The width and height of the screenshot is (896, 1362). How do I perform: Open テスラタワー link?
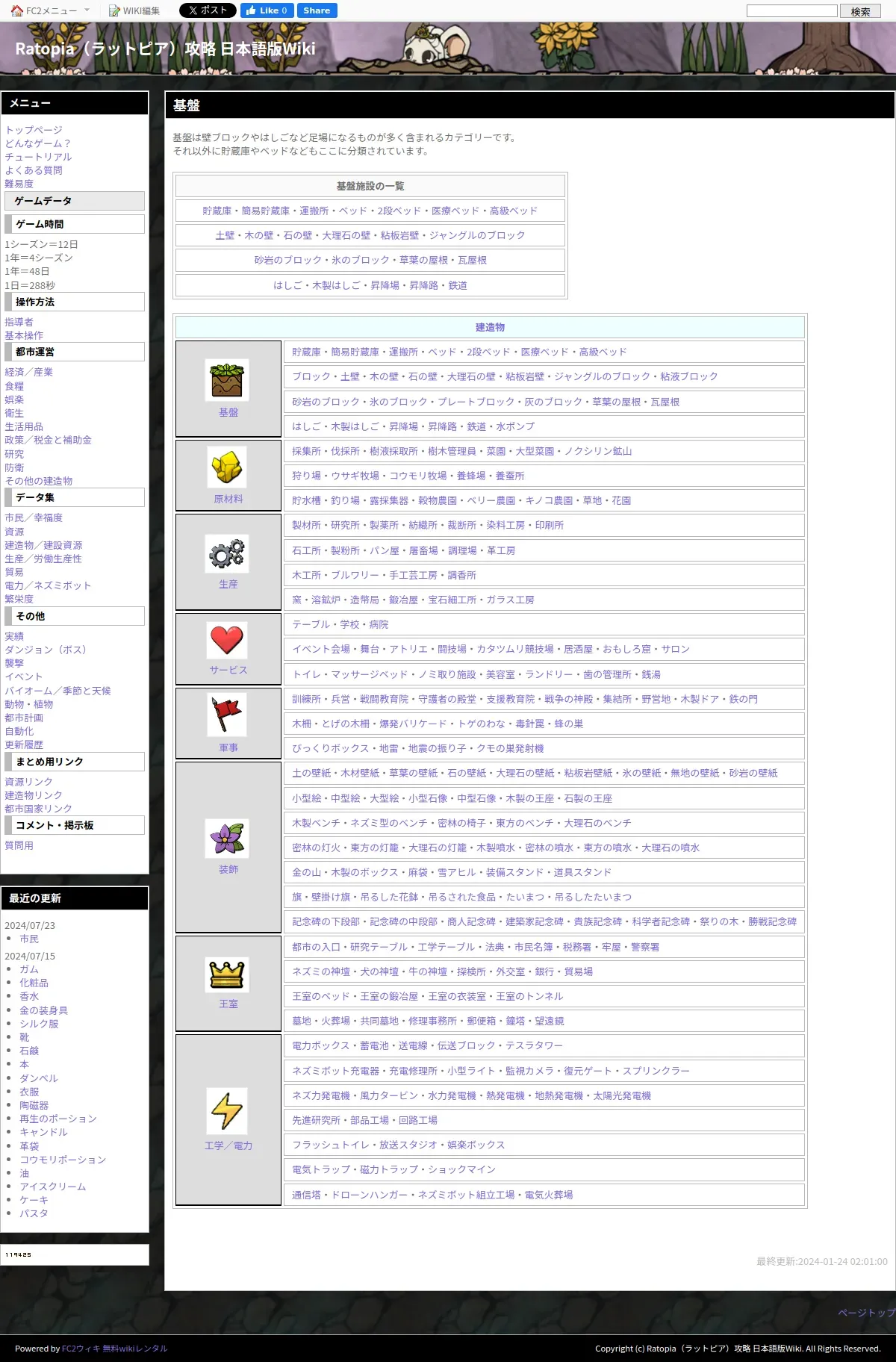click(x=535, y=1045)
